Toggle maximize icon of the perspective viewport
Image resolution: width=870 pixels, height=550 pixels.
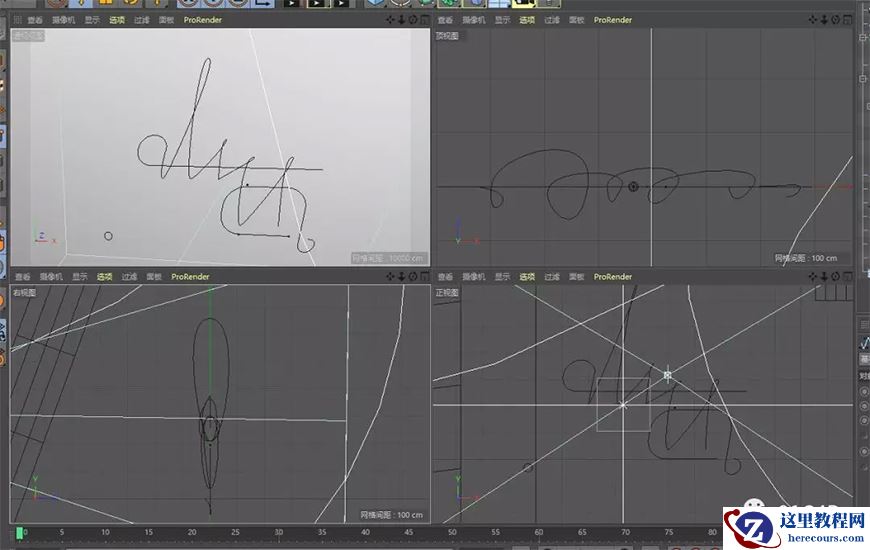pos(424,19)
